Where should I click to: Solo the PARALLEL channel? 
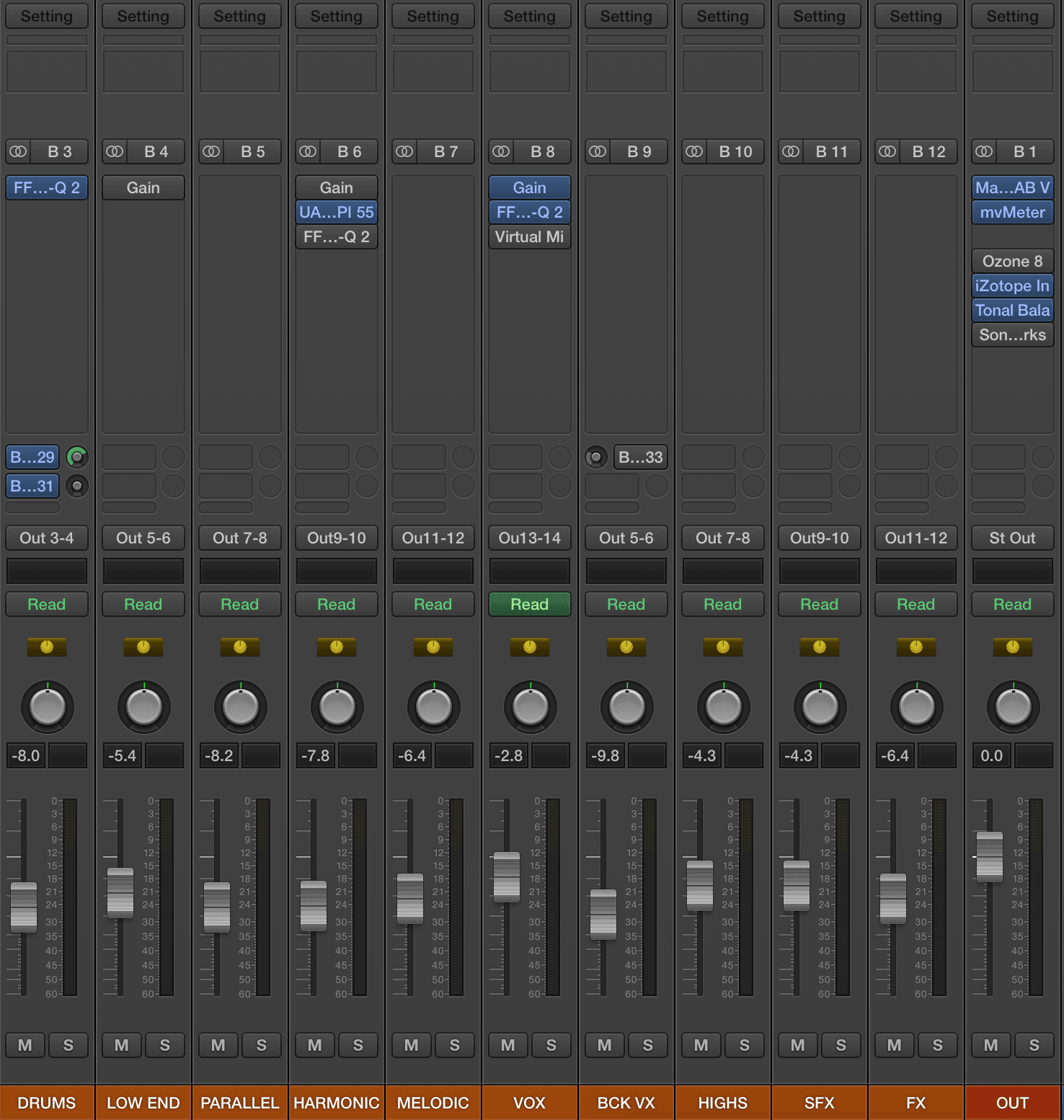pos(262,1045)
